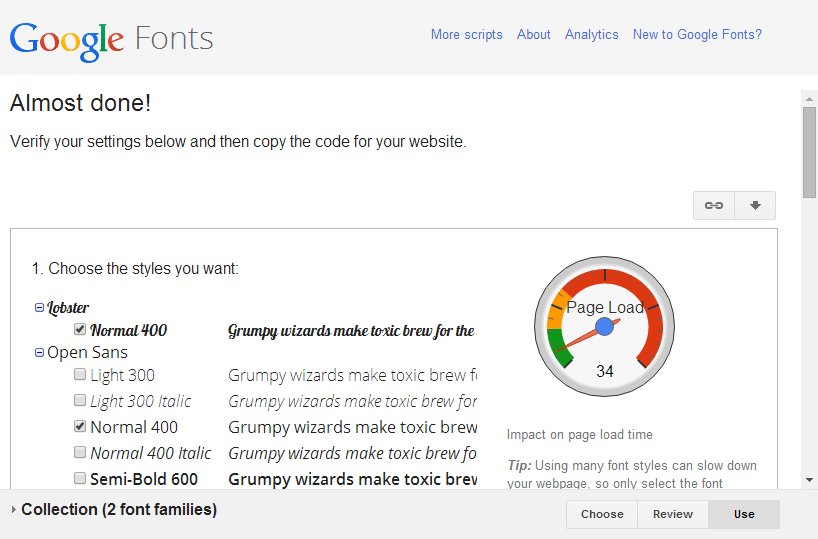Click the vertical scrollbar thumb
This screenshot has width=818, height=539.
click(809, 152)
